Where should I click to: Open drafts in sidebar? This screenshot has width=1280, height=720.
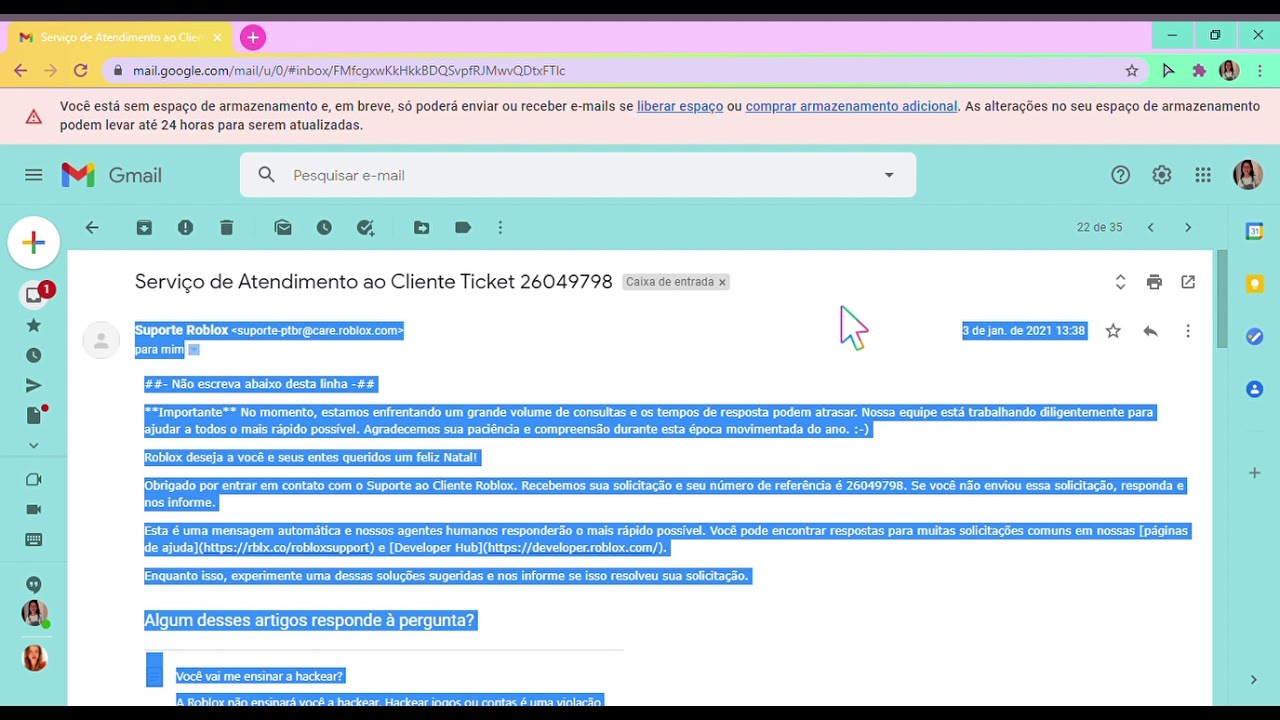click(34, 415)
